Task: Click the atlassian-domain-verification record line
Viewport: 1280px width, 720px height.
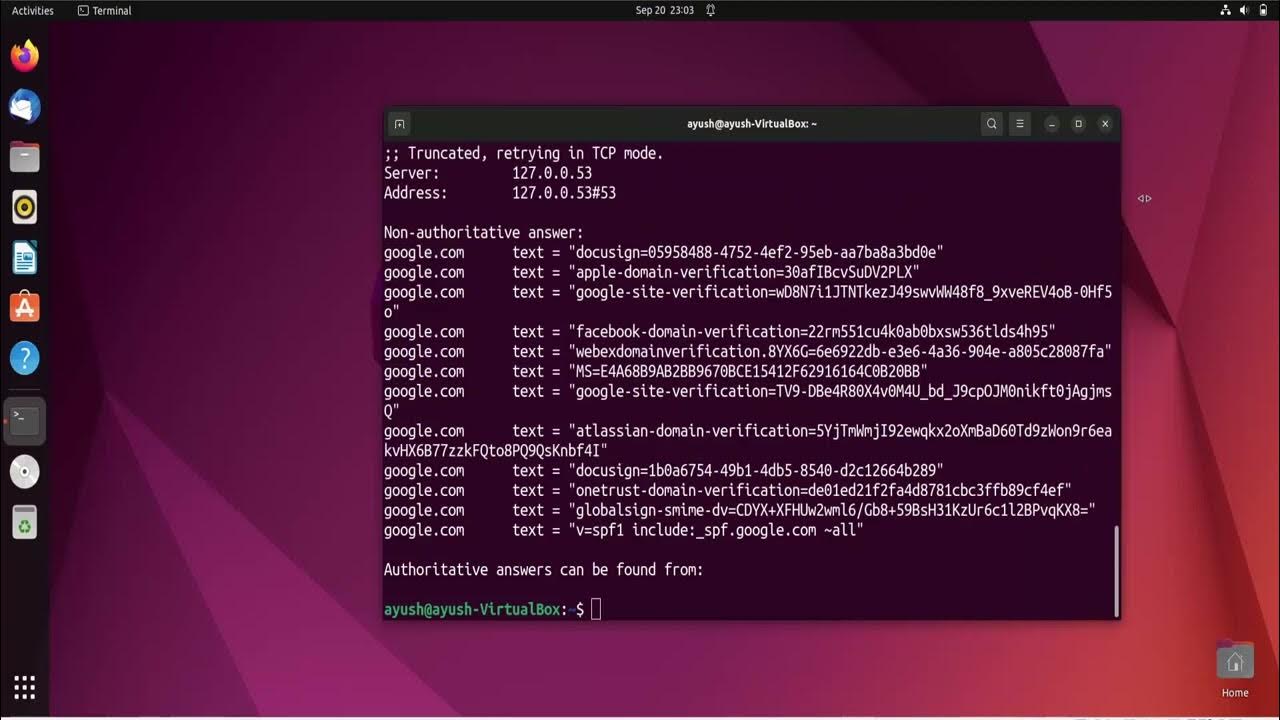Action: pyautogui.click(x=748, y=441)
